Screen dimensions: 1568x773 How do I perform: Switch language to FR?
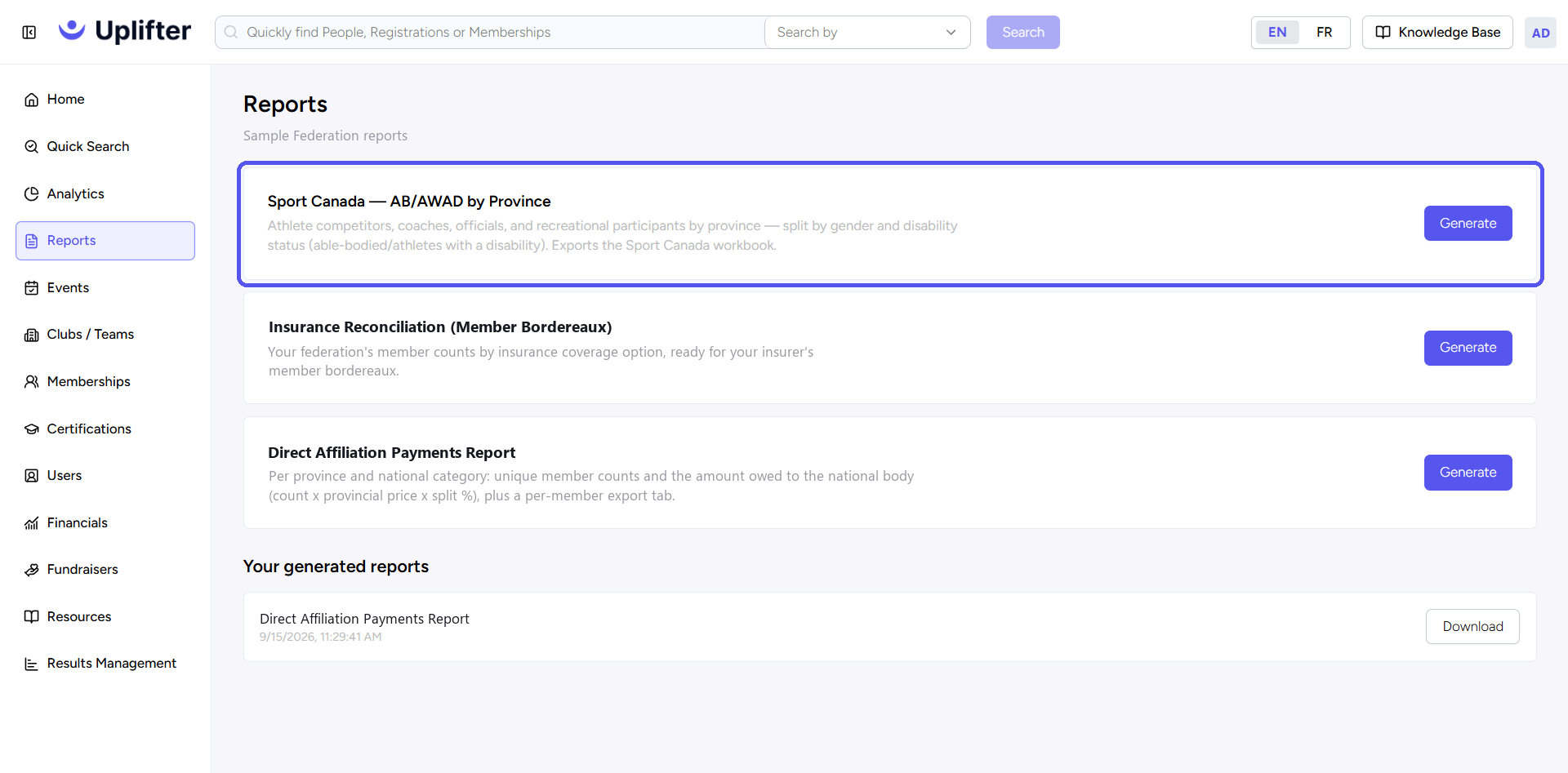point(1324,33)
